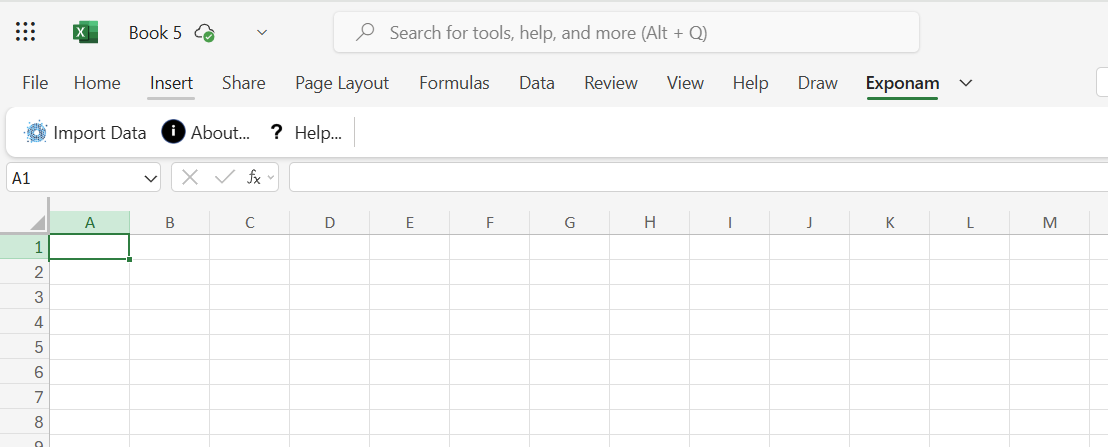
Task: Click the fill handle of cell A1
Action: click(129, 259)
